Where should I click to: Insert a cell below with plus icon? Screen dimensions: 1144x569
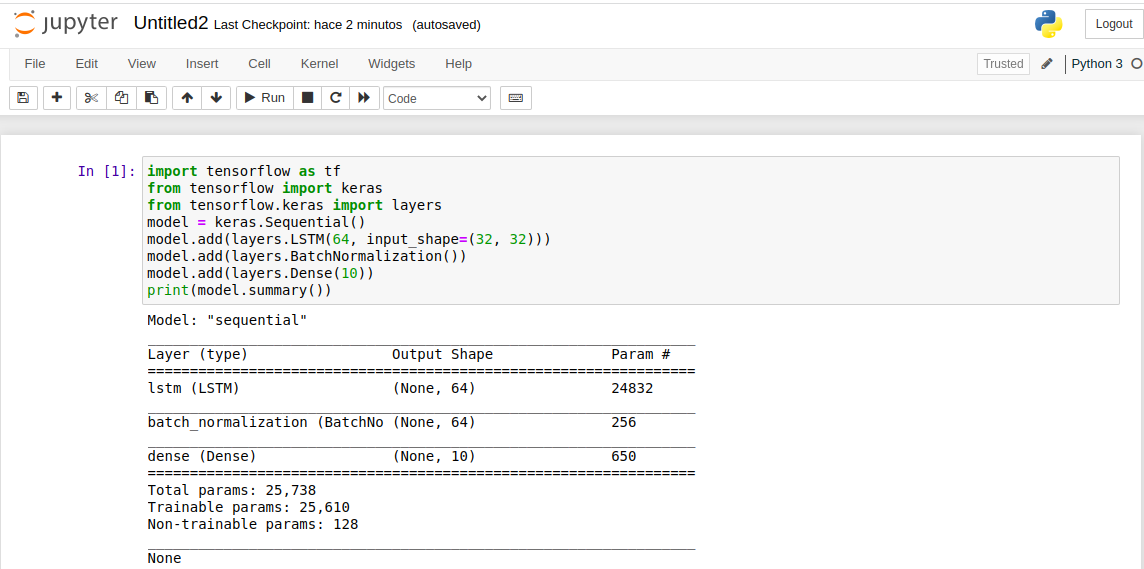[x=57, y=98]
